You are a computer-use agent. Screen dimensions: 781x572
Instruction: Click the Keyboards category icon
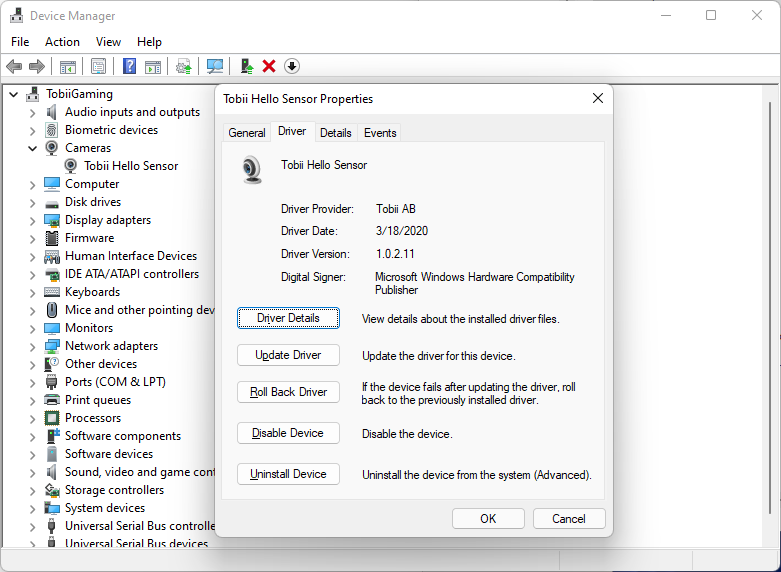(x=52, y=292)
